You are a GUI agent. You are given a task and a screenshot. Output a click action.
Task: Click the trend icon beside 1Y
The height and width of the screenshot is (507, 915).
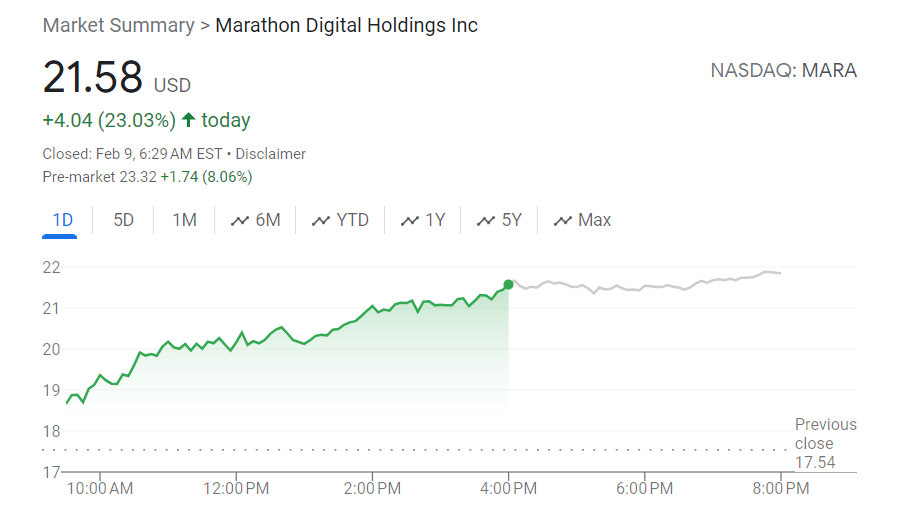pos(410,221)
